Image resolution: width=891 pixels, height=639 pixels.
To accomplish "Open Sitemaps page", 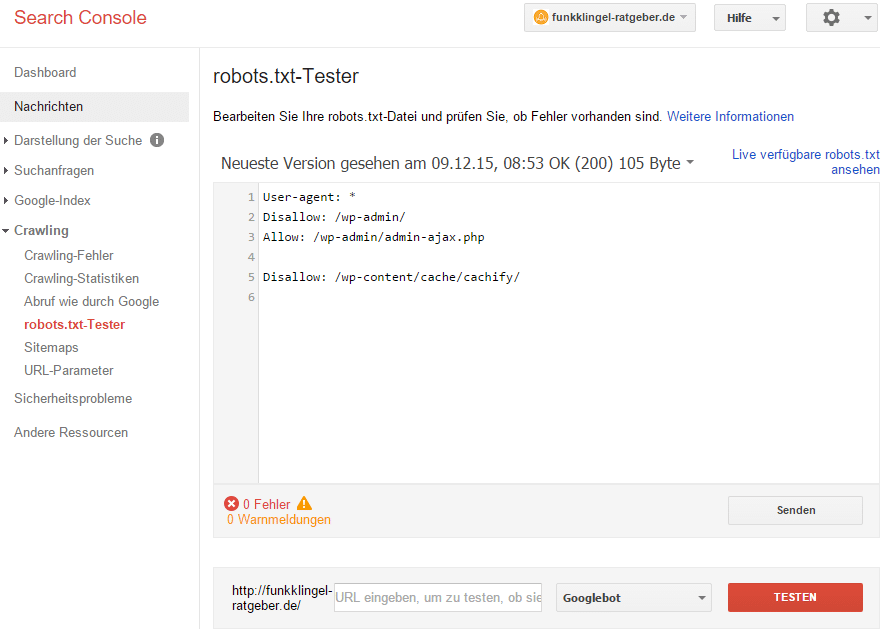I will [51, 348].
